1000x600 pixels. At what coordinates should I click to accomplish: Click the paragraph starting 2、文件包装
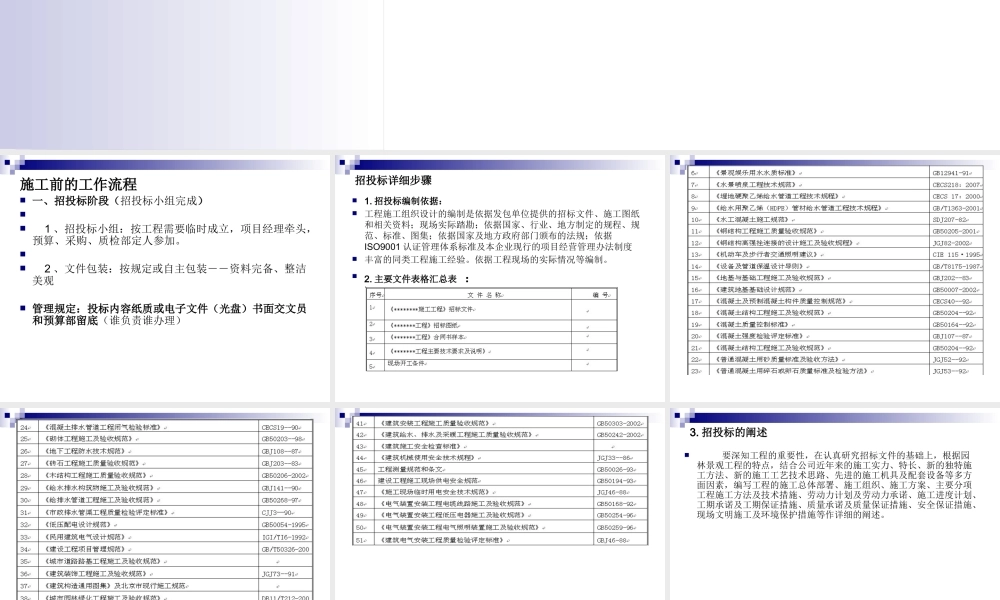(x=170, y=275)
